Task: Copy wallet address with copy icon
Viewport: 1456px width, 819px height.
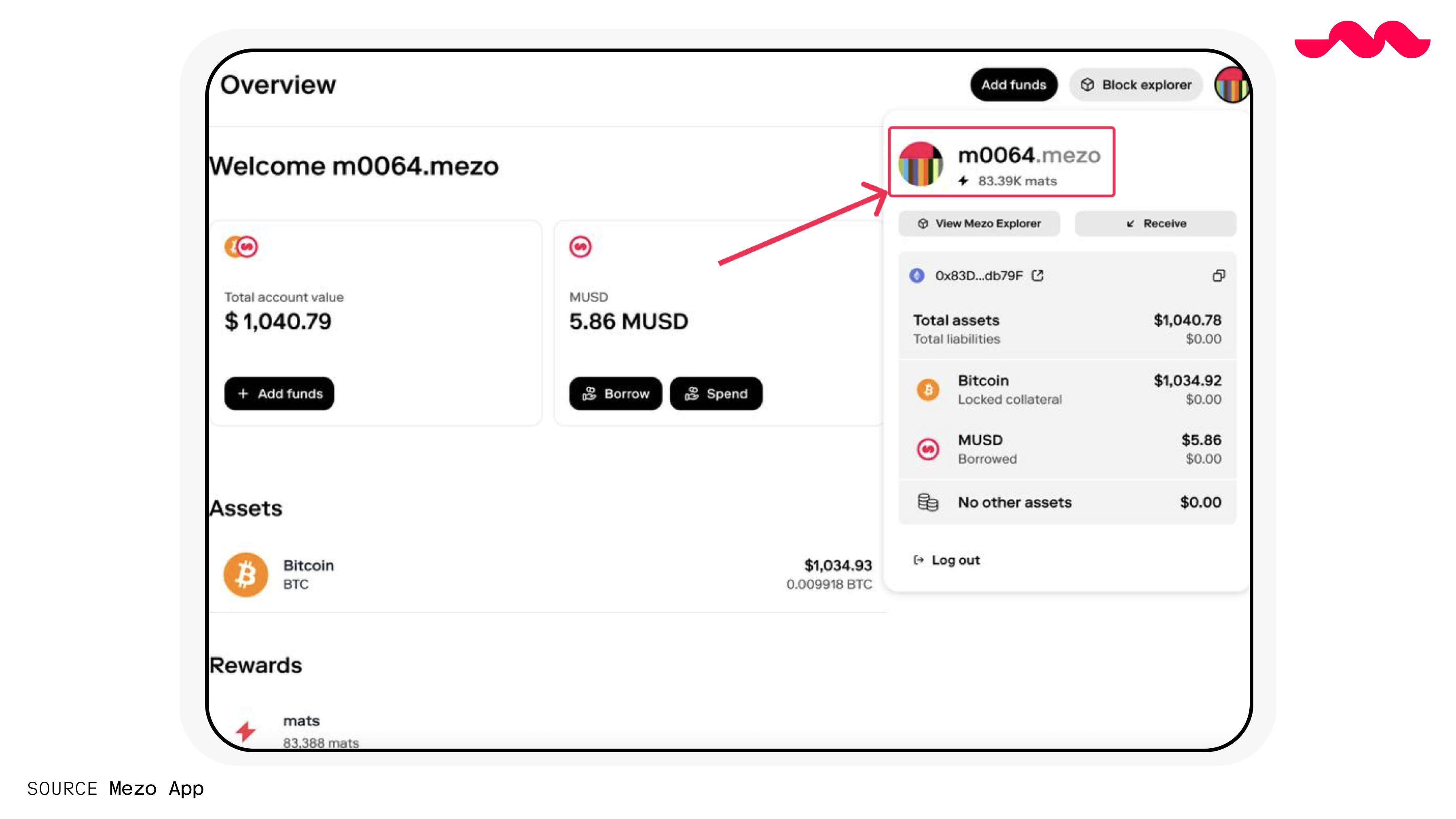Action: tap(1219, 276)
